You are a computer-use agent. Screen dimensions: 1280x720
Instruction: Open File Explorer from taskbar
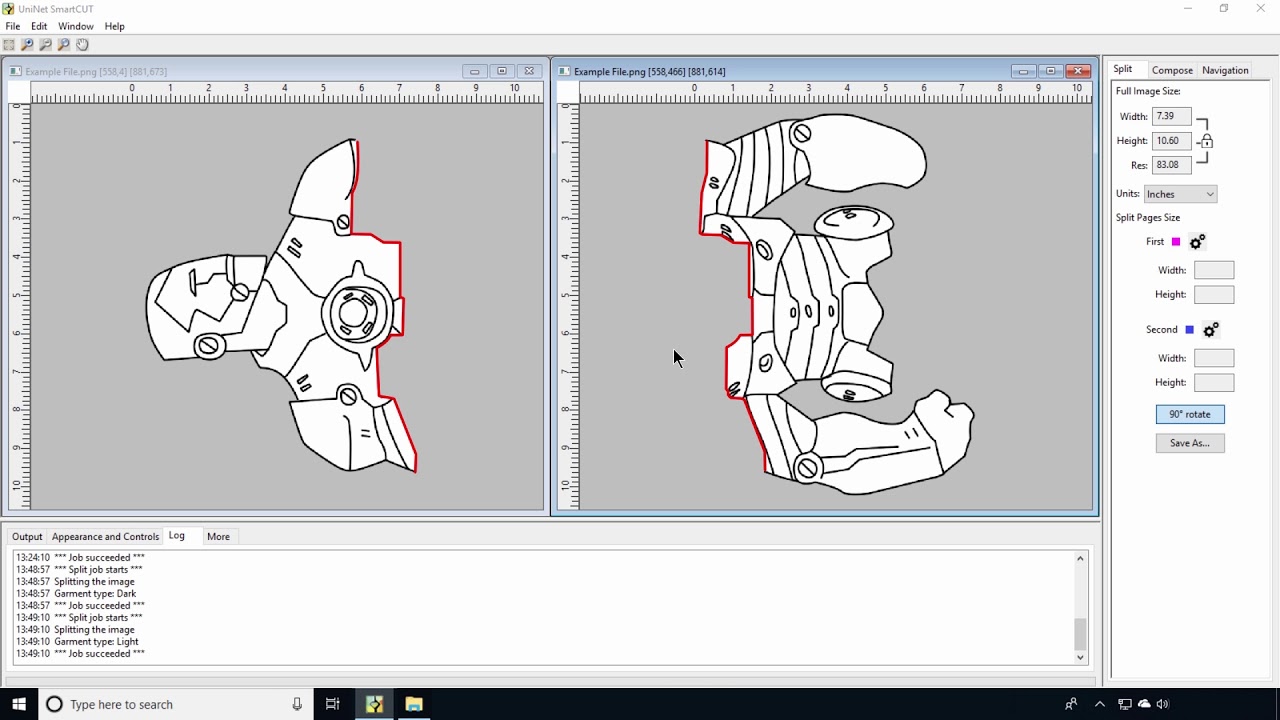pos(414,704)
